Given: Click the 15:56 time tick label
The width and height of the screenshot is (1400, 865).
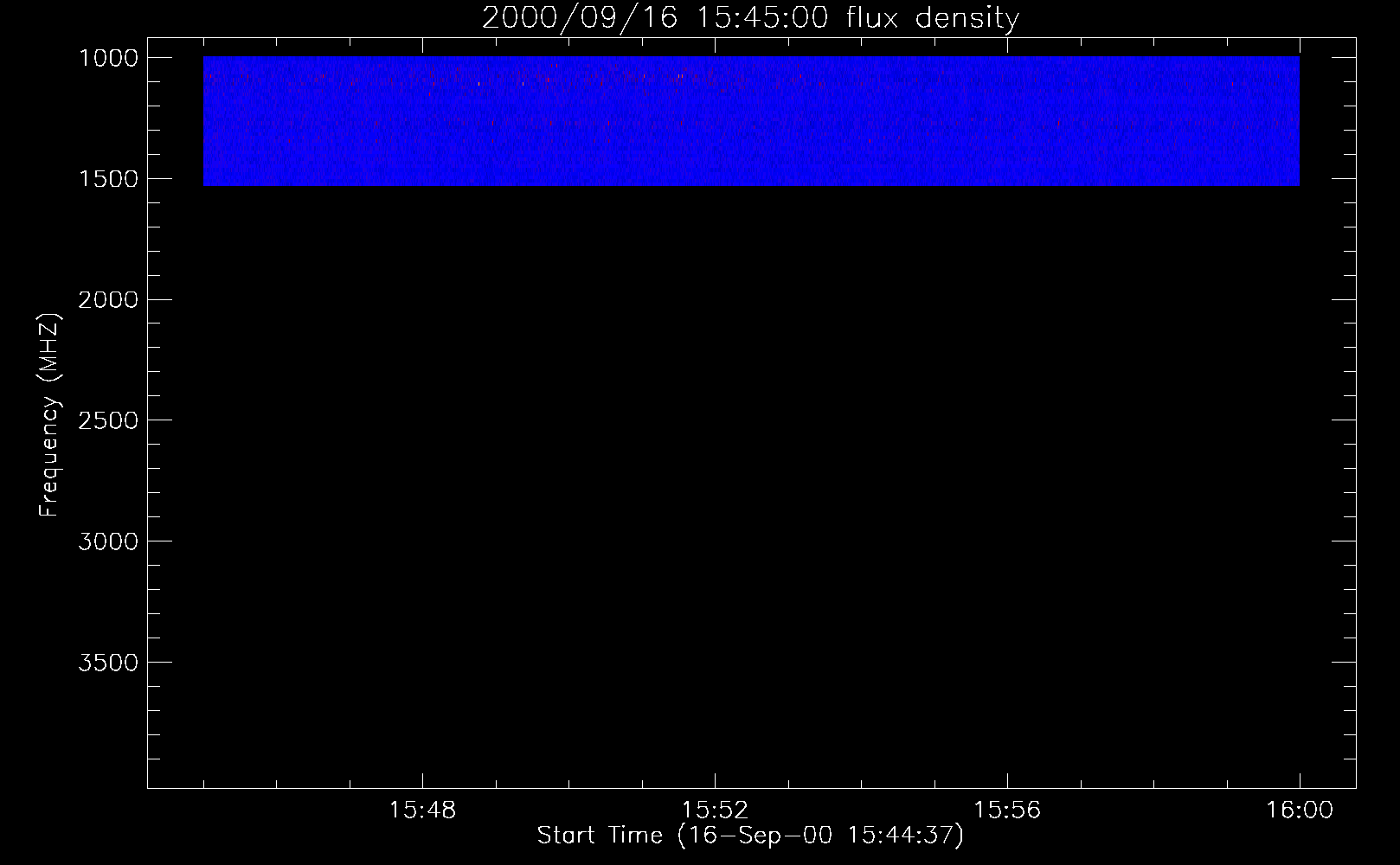Looking at the screenshot, I should click(1007, 811).
